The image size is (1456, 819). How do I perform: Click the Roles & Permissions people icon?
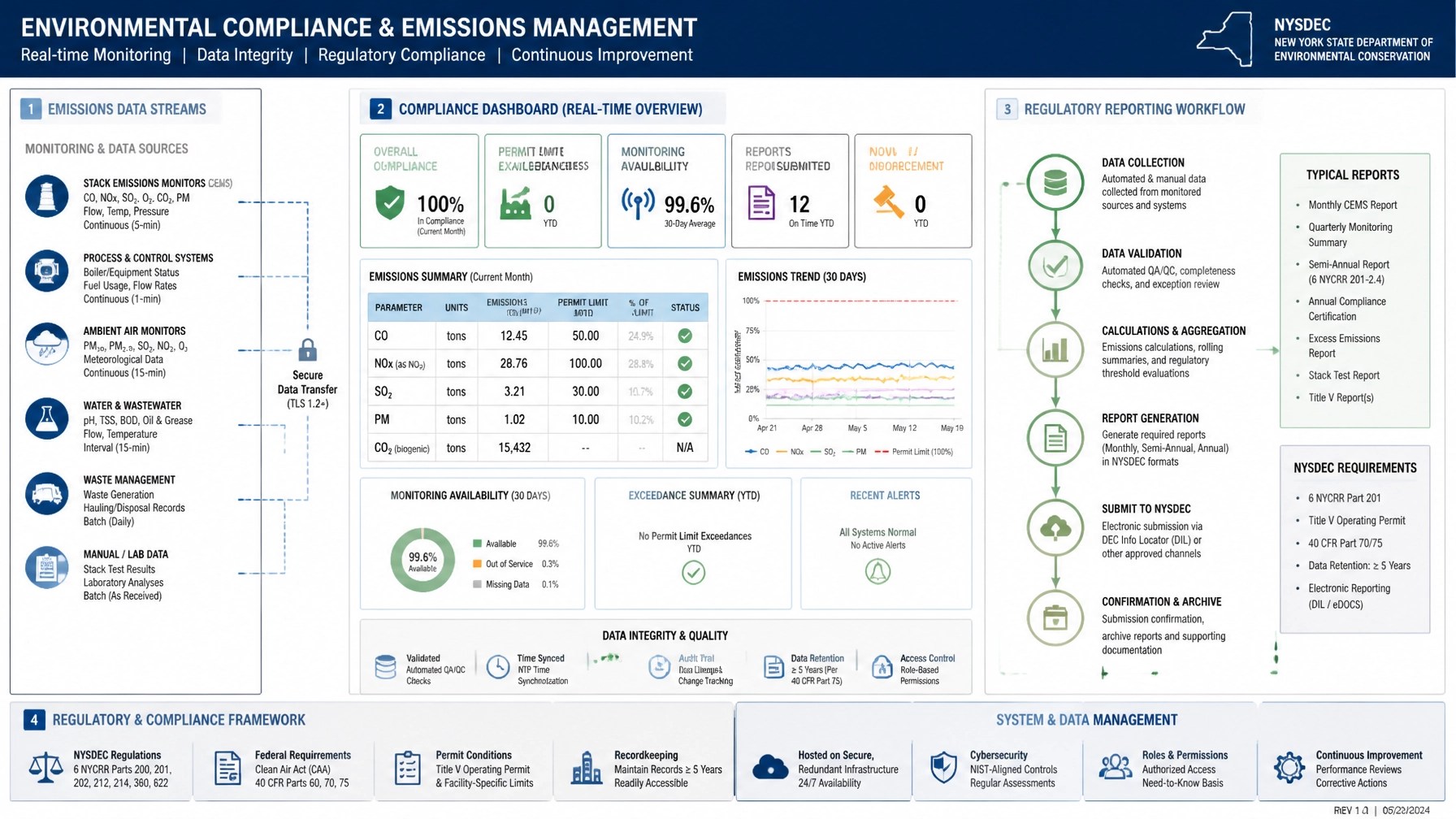click(1116, 767)
